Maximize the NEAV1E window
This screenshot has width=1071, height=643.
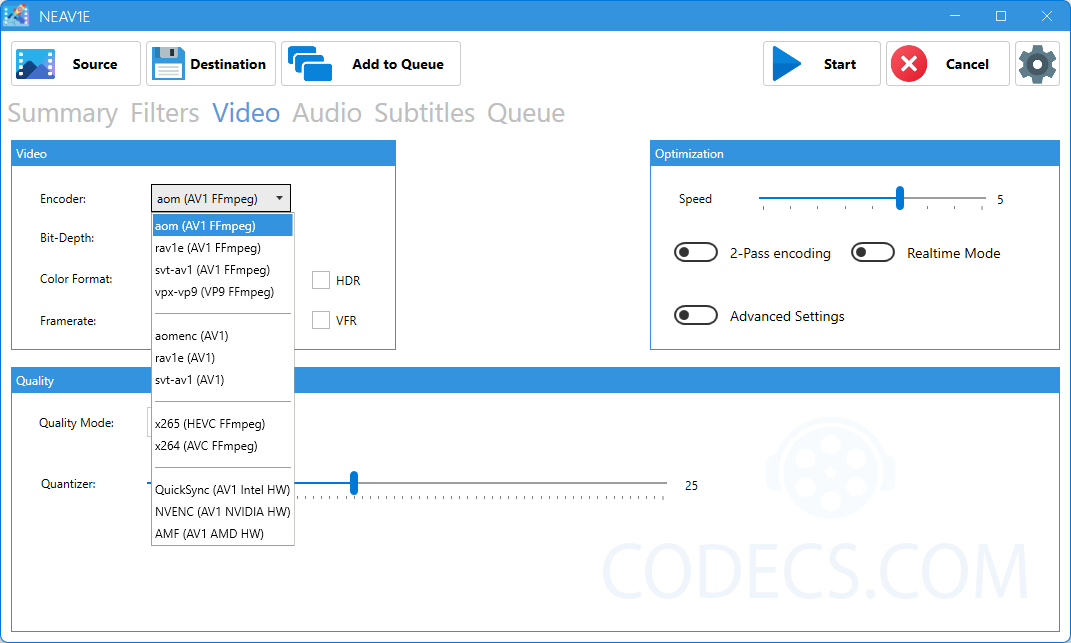tap(1001, 16)
